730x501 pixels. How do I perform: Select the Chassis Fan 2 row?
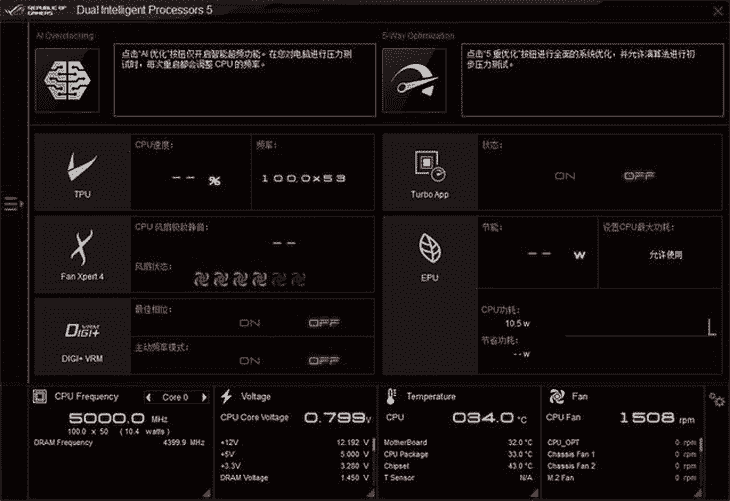622,466
